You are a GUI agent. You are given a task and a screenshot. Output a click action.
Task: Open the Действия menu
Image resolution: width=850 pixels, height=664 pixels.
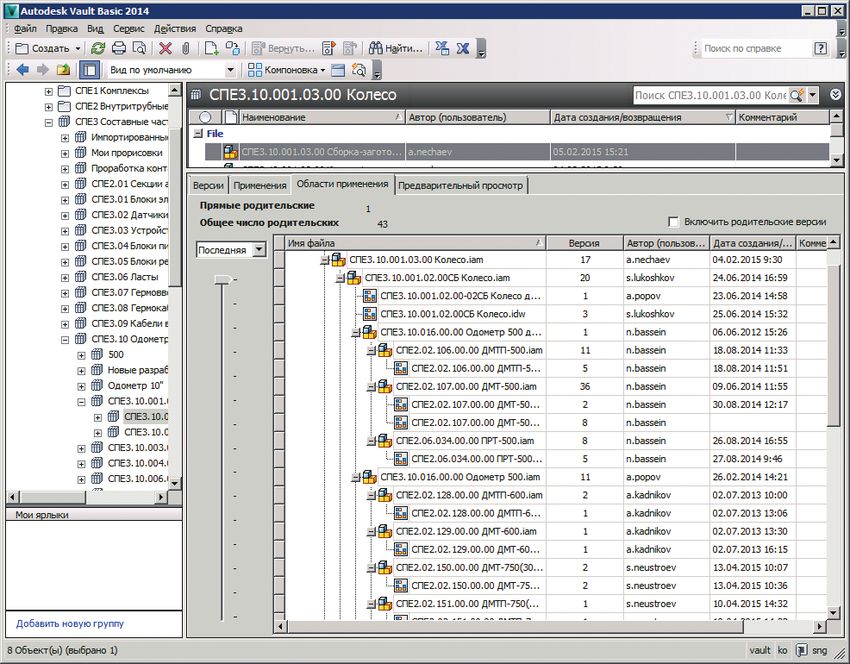point(175,29)
